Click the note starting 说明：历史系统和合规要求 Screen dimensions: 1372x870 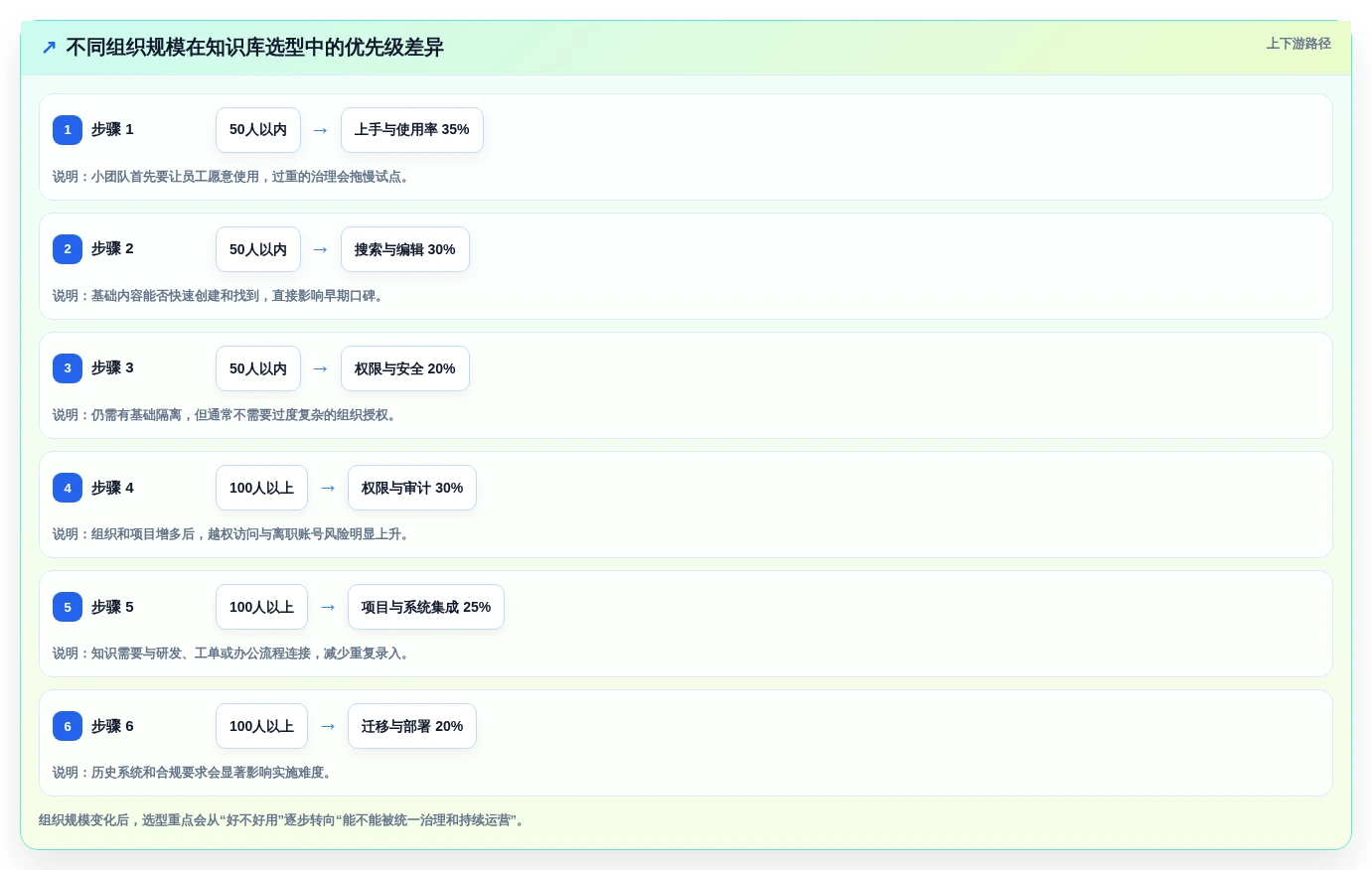[x=194, y=773]
